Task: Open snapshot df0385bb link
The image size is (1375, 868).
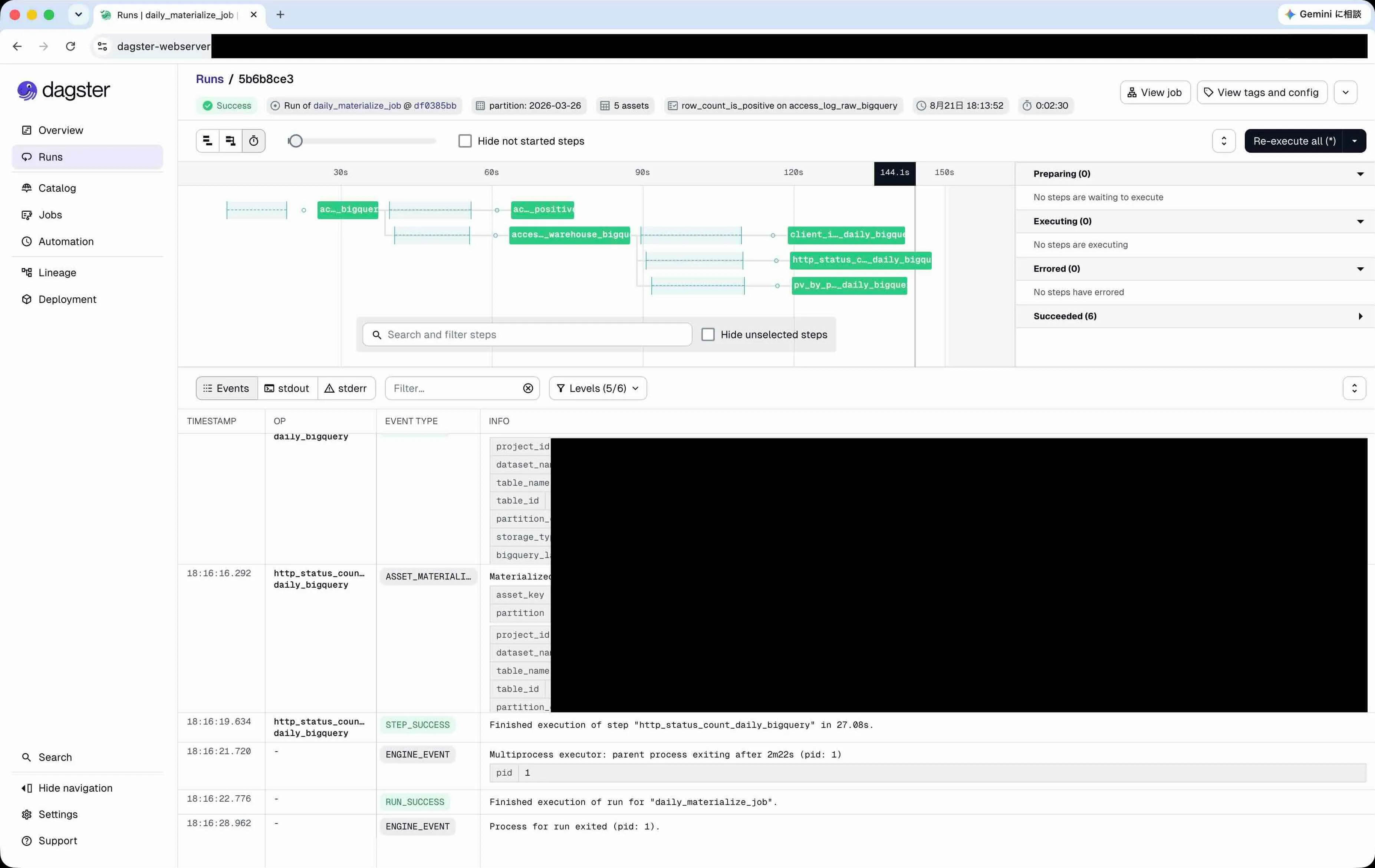Action: pos(435,106)
